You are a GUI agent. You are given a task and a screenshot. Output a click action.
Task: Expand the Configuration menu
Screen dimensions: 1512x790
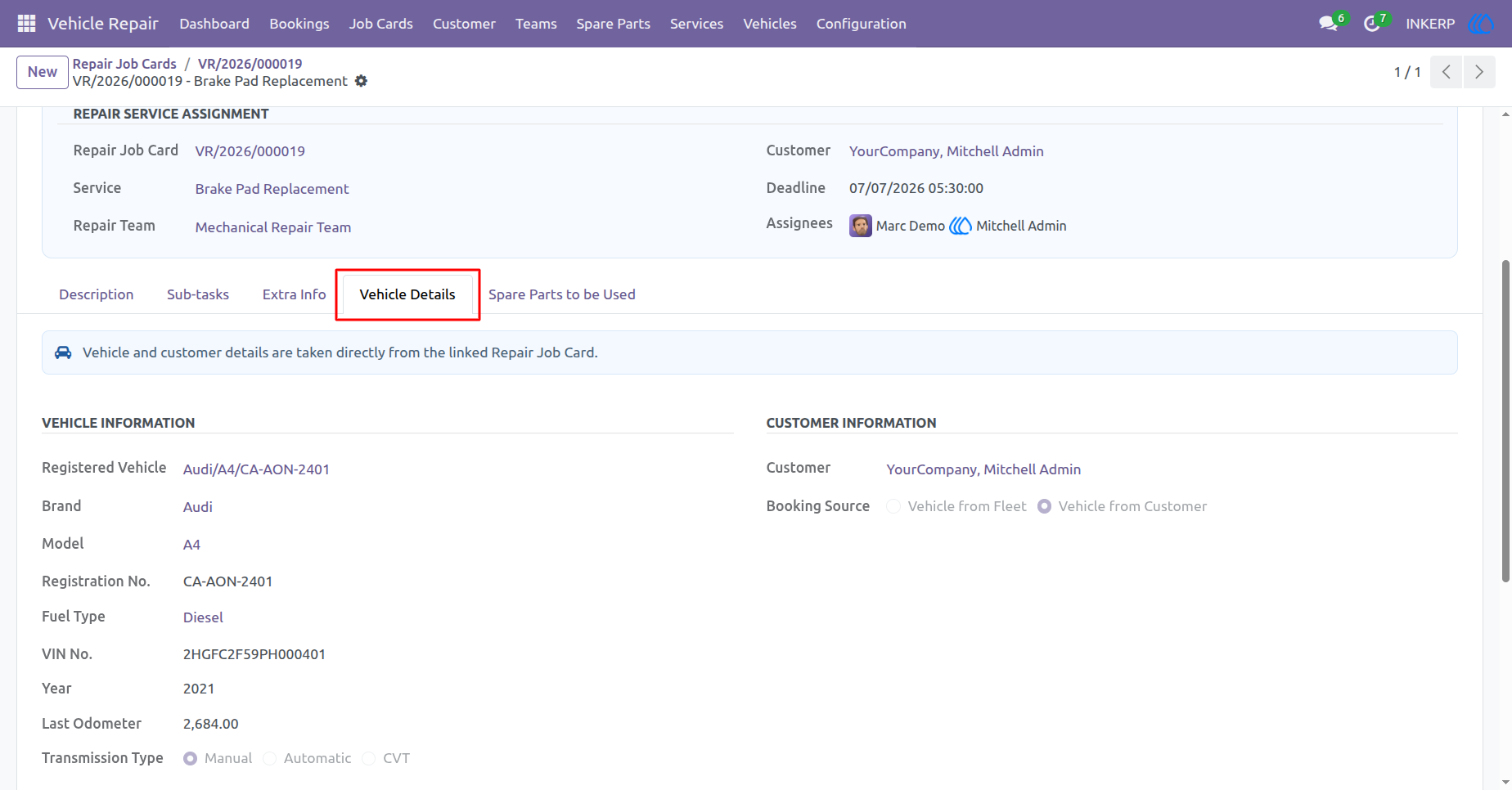click(x=862, y=24)
